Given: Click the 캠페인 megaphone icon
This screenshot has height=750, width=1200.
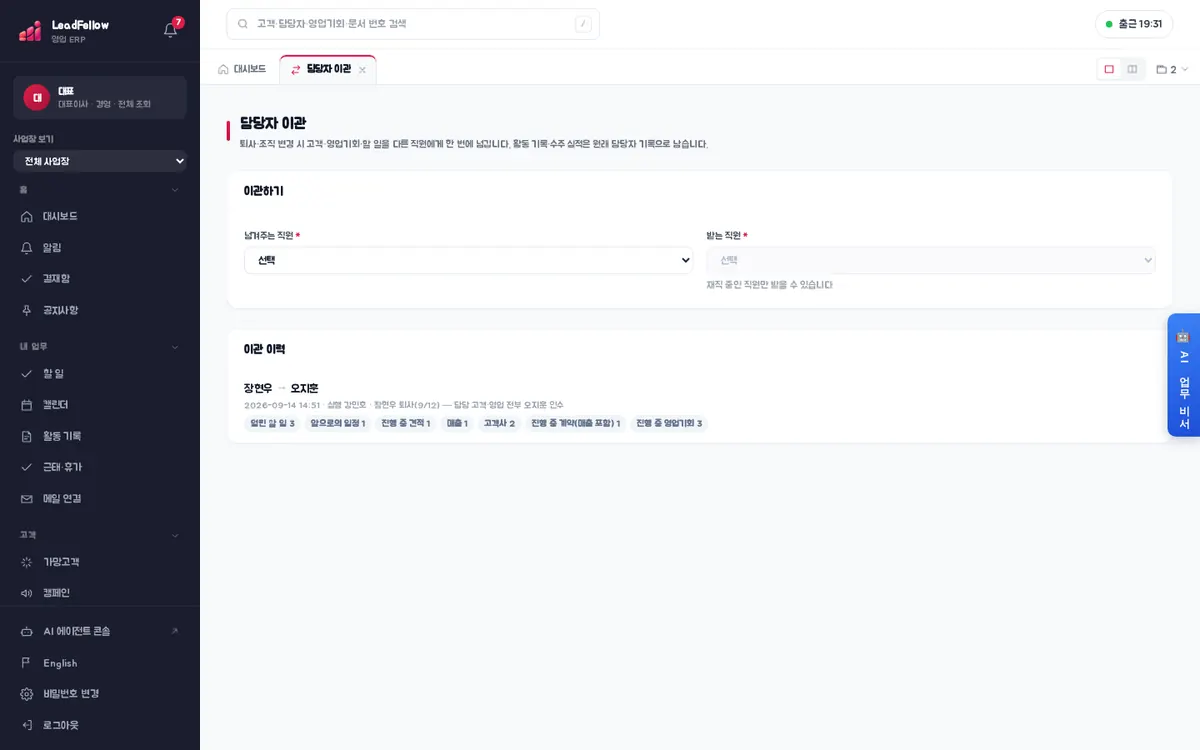Looking at the screenshot, I should (x=27, y=593).
